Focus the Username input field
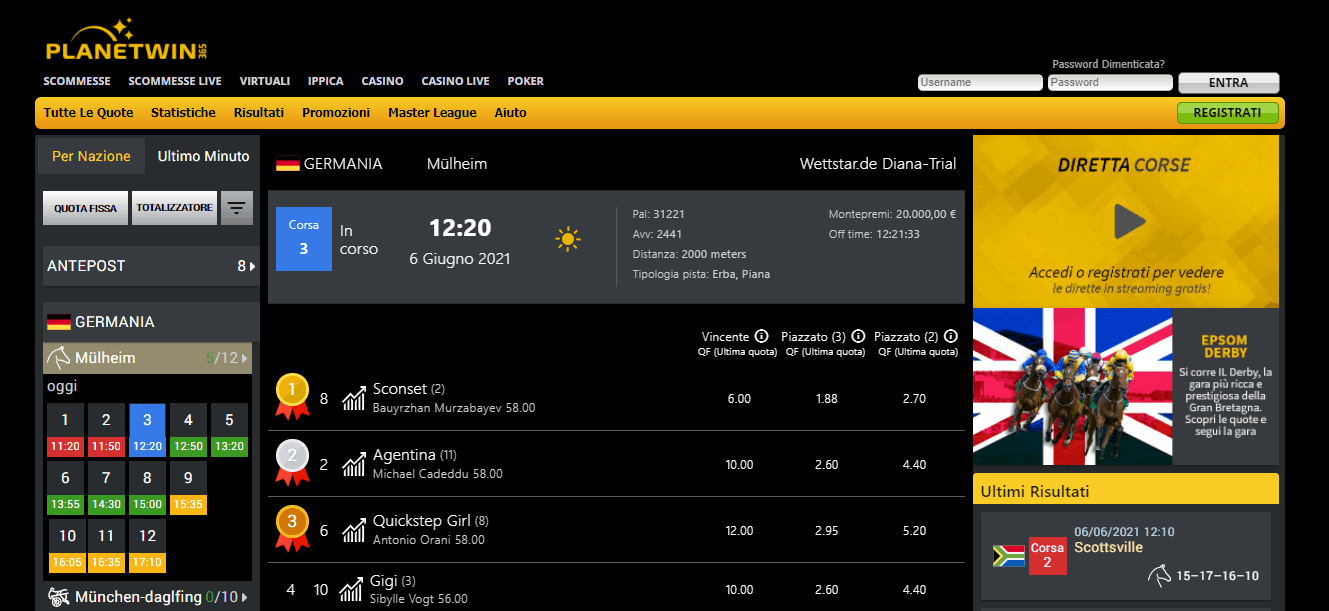The height and width of the screenshot is (611, 1329). (x=980, y=83)
